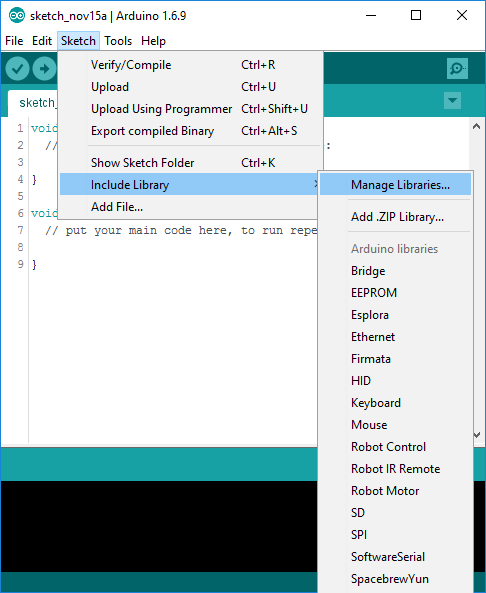Include the Firmata library
This screenshot has height=593, width=486.
pos(395,359)
